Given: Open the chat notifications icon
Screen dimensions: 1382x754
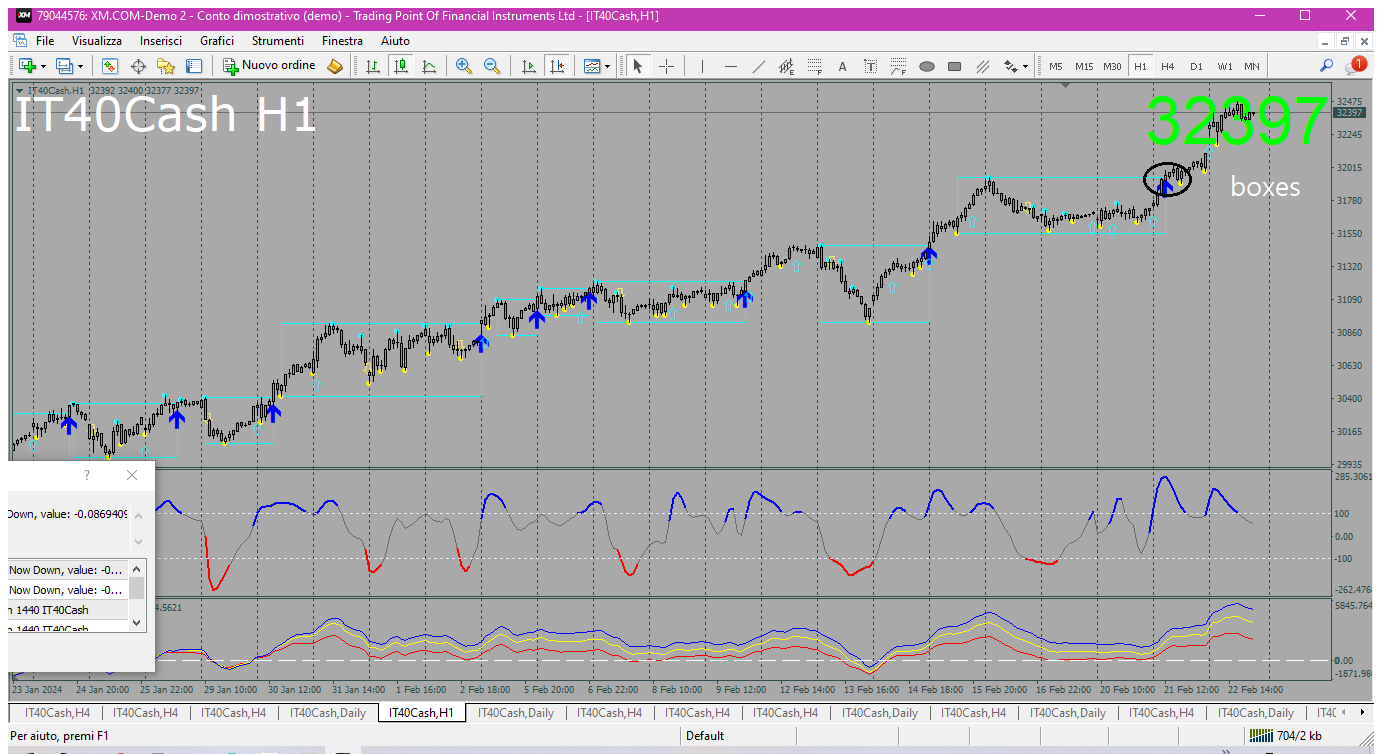Looking at the screenshot, I should (1356, 66).
